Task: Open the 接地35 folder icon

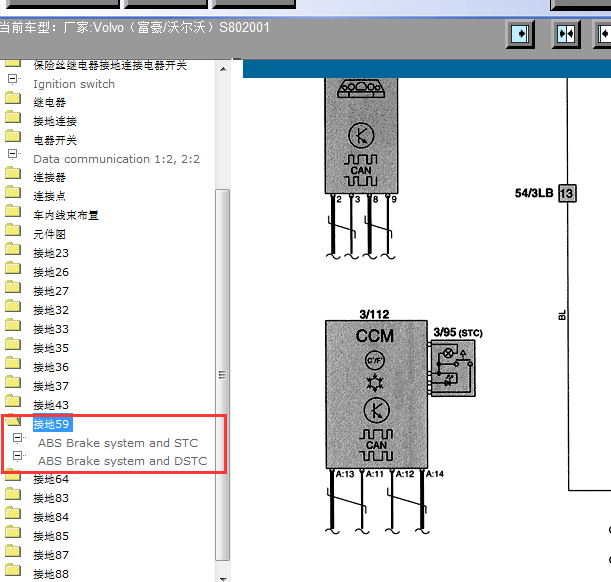Action: tap(13, 345)
